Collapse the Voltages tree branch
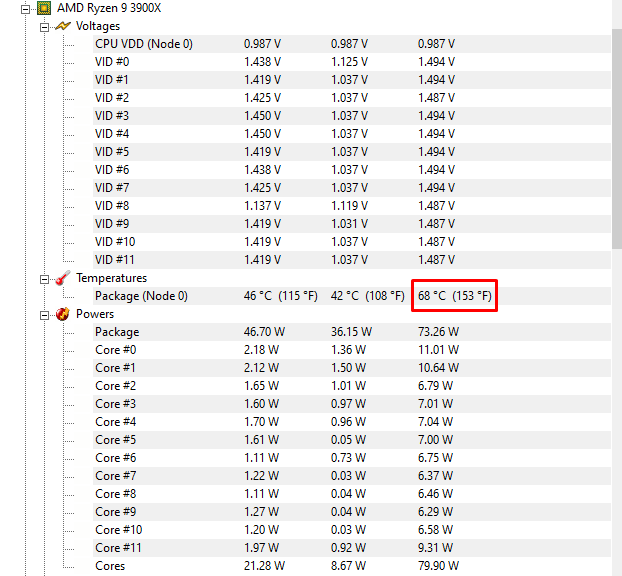This screenshot has height=576, width=622. 44,27
